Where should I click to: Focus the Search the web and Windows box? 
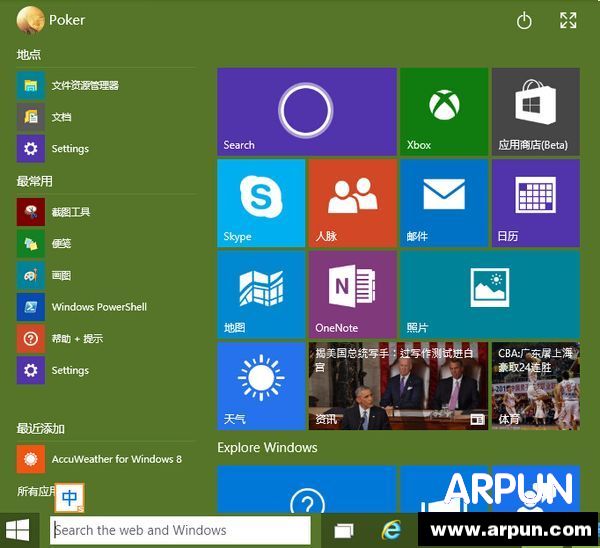coord(180,530)
